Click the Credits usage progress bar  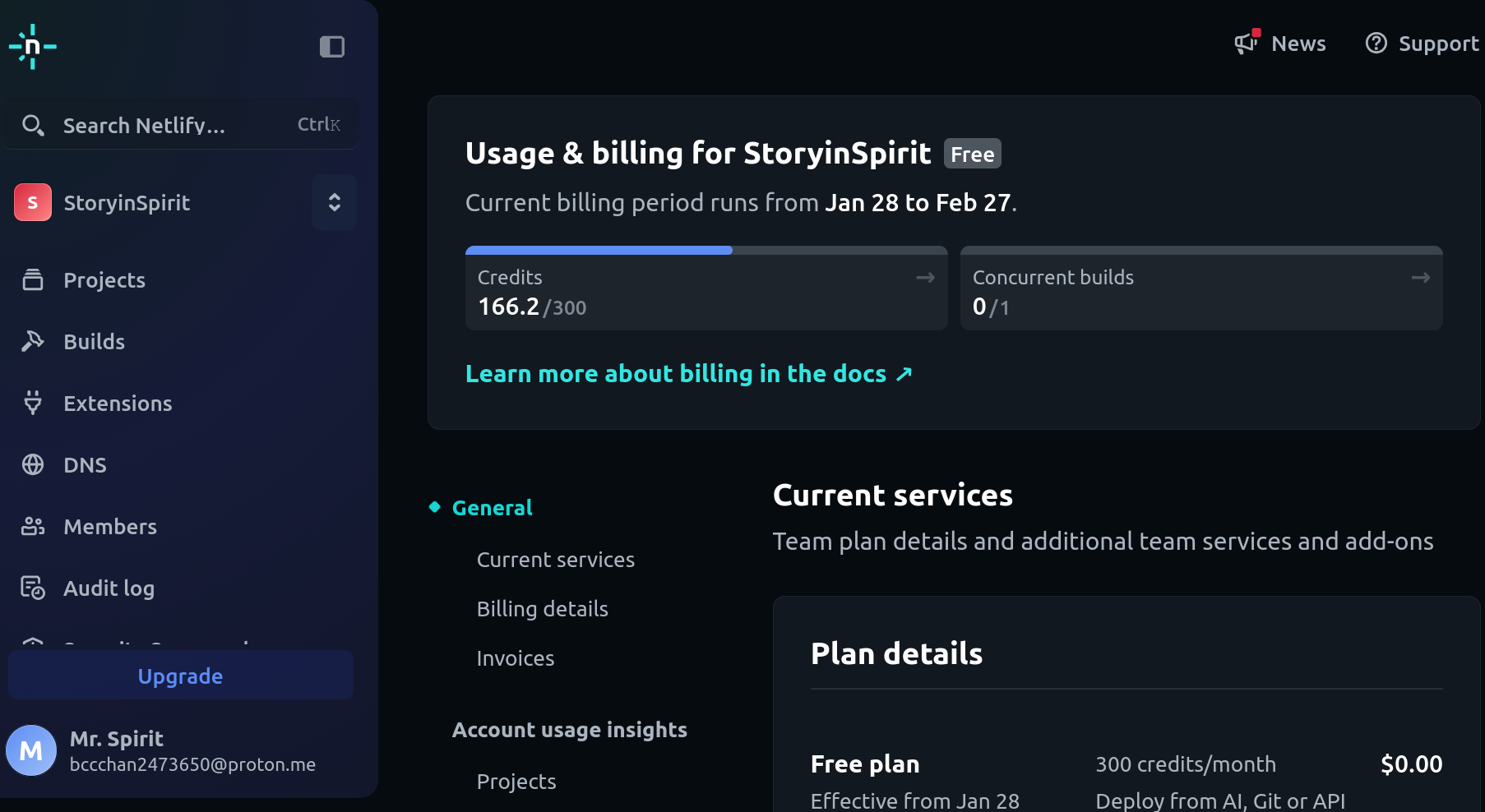(599, 249)
